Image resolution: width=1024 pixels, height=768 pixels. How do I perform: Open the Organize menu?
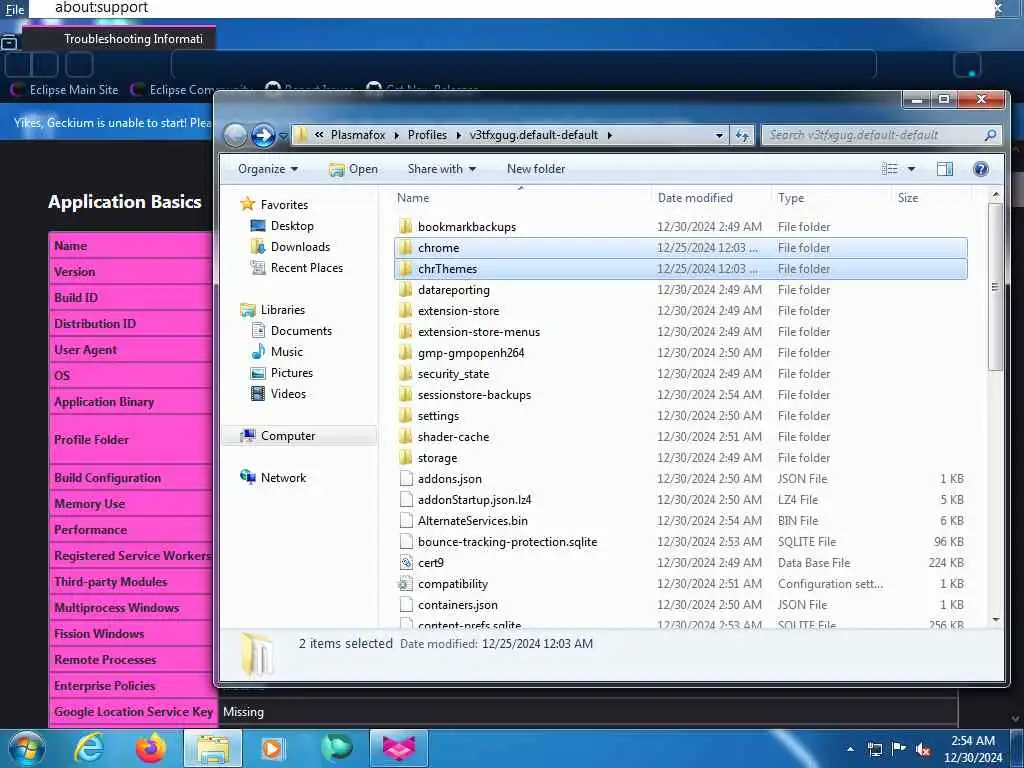click(x=268, y=169)
